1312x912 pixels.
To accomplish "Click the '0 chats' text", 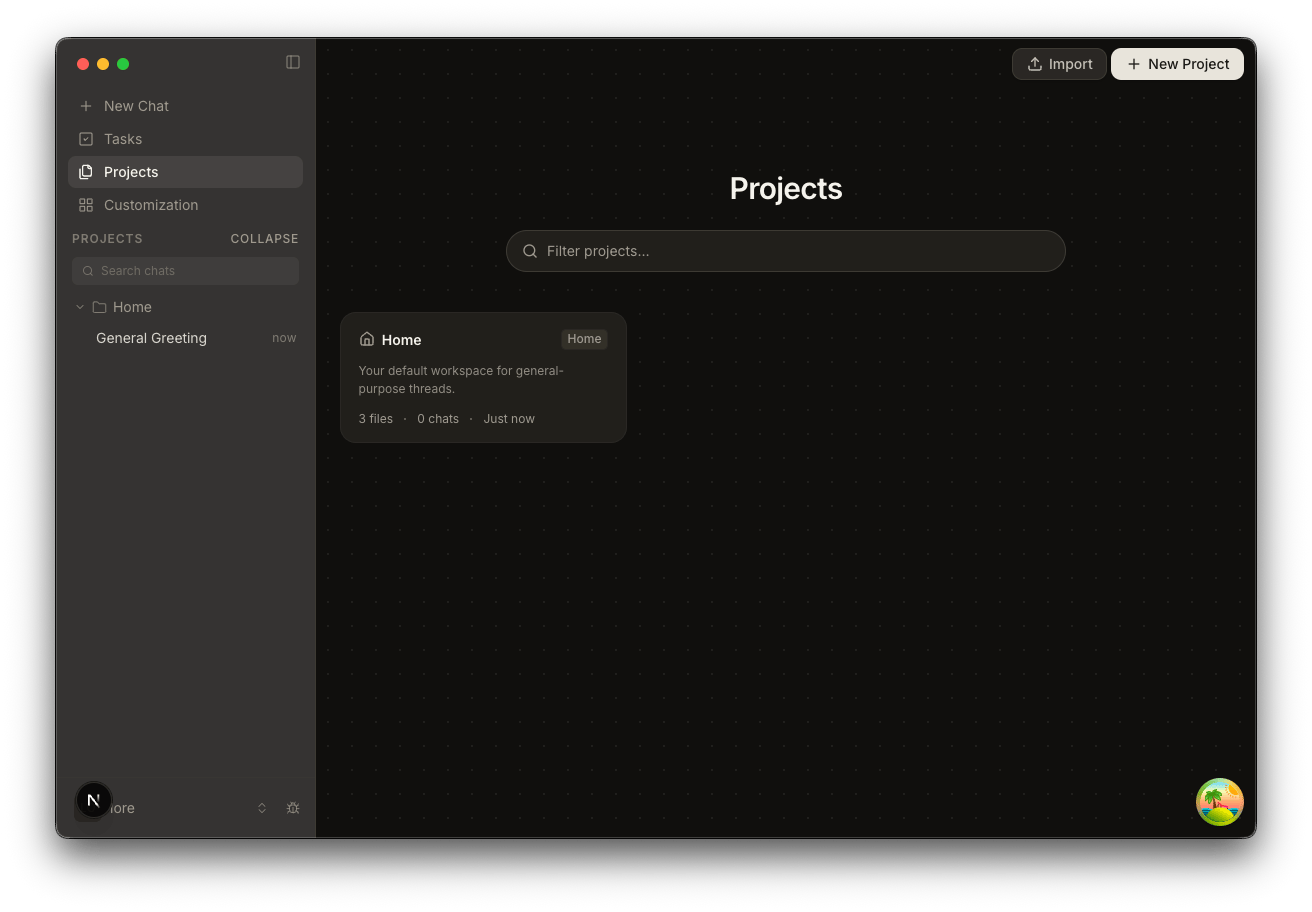I will [x=438, y=419].
